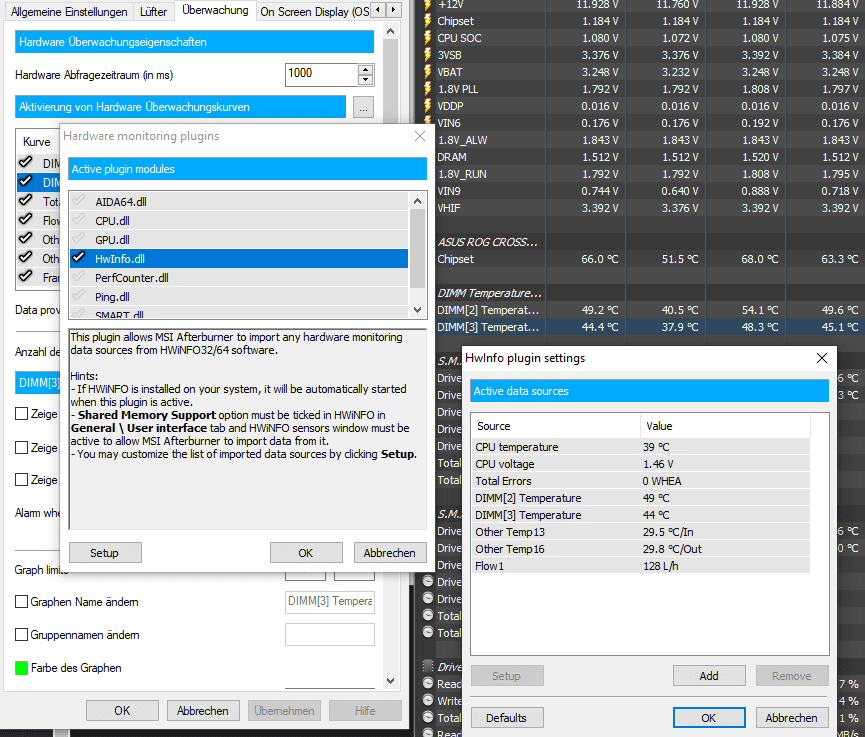Click lightning icon beside CPU SOC row
865x737 pixels.
[427, 38]
